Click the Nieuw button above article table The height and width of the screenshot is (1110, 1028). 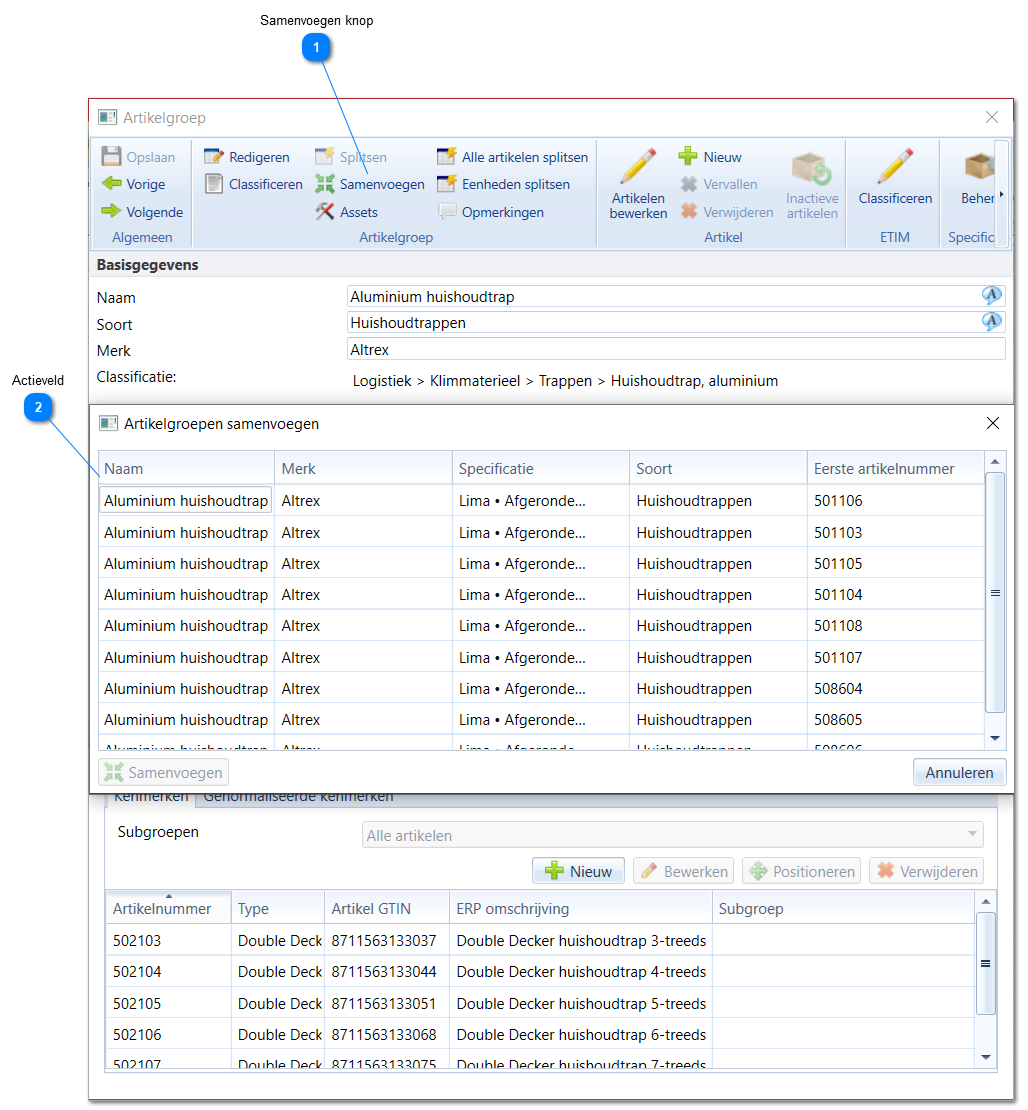[578, 871]
